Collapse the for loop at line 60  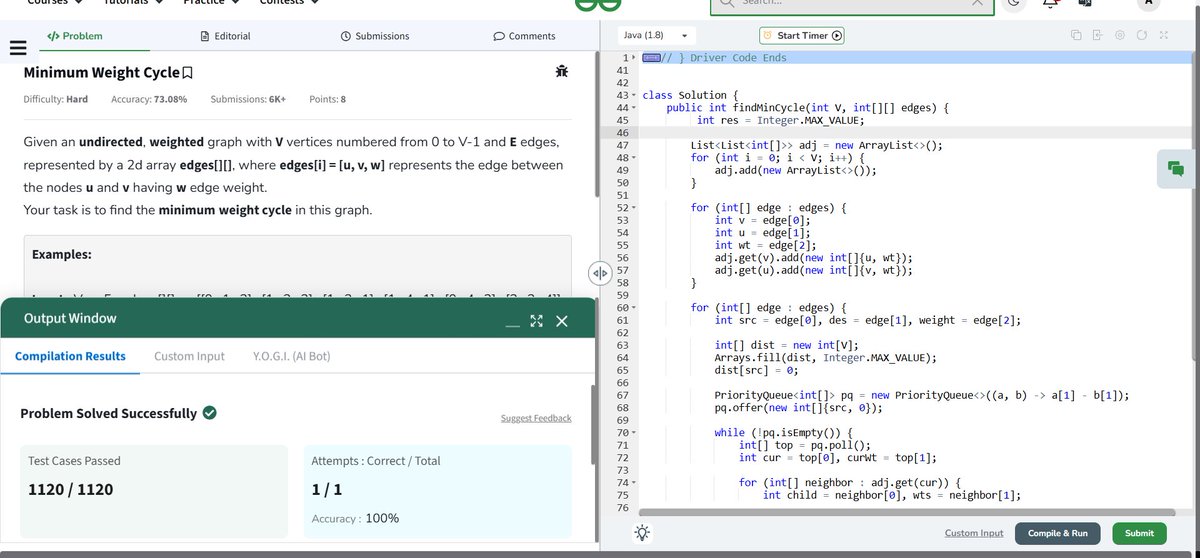[x=635, y=308]
